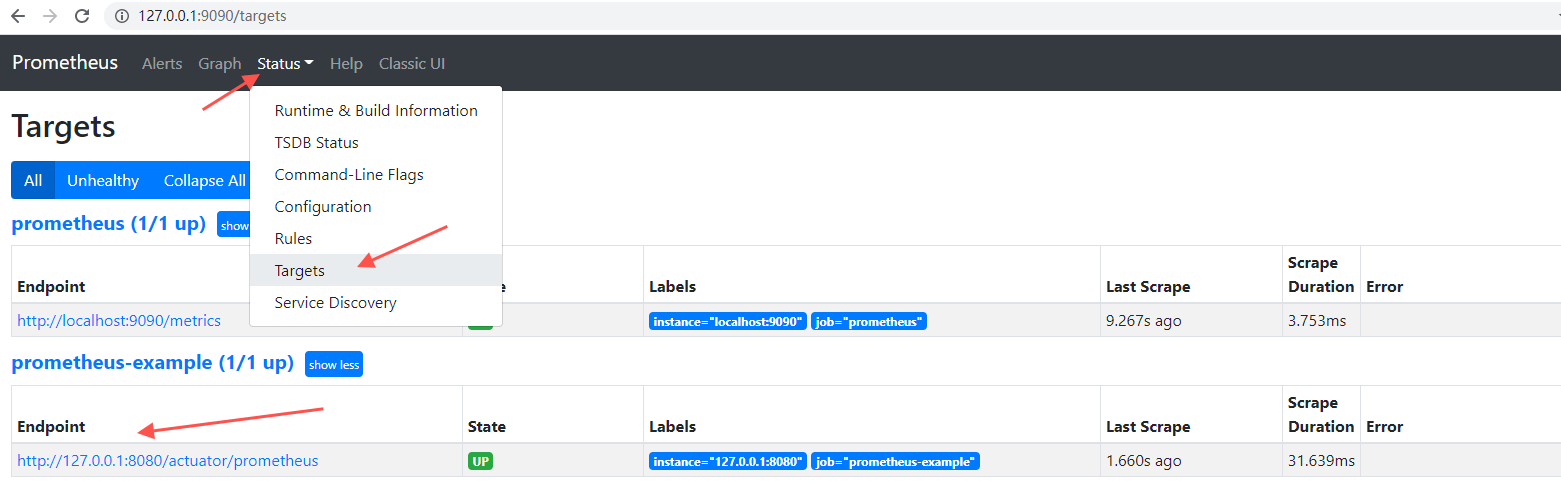The image size is (1561, 490).
Task: Select Service Discovery menu item
Action: 335,302
